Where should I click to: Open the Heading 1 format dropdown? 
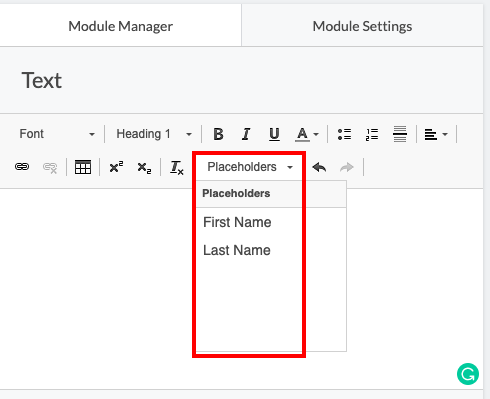click(x=154, y=134)
